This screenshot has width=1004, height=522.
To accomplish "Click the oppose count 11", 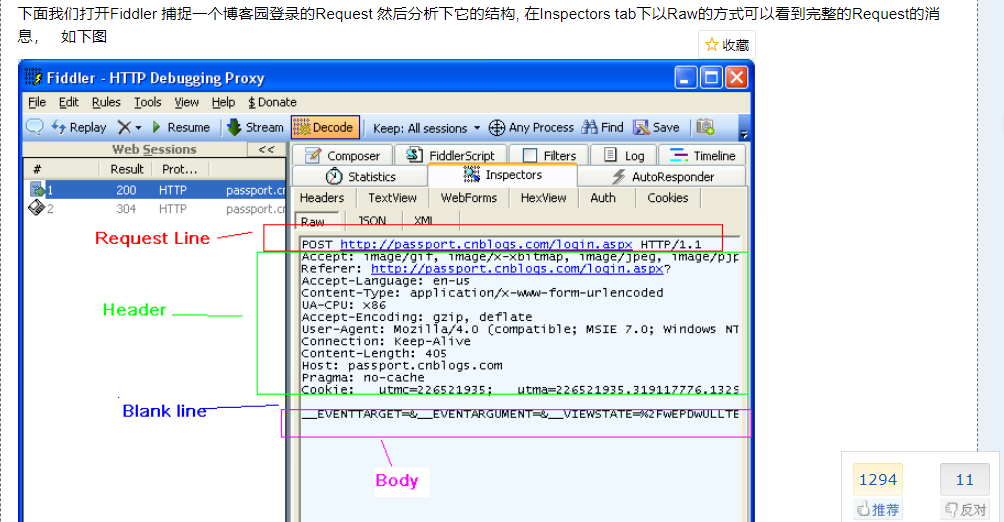I will pyautogui.click(x=965, y=479).
